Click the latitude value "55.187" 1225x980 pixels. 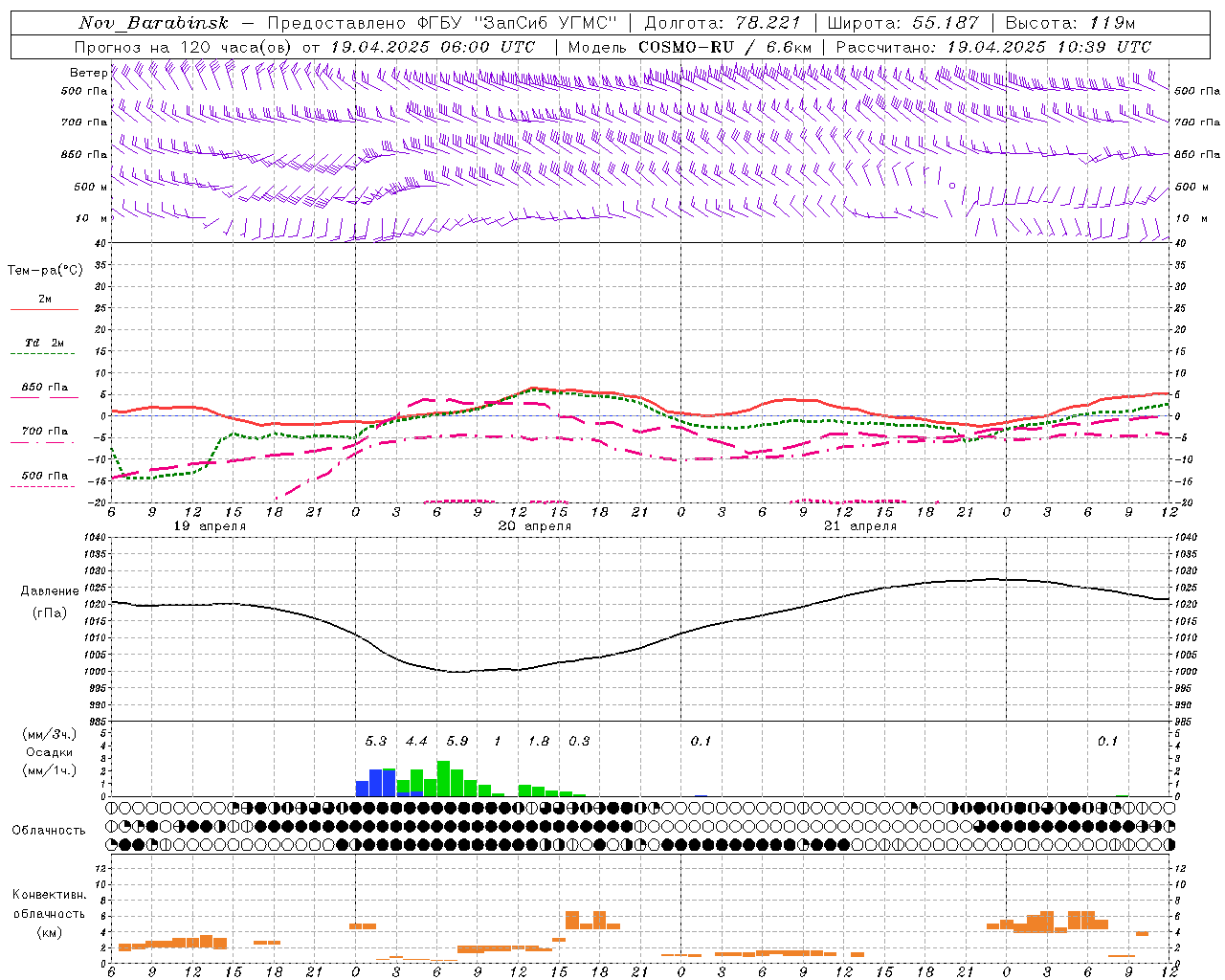[x=946, y=23]
